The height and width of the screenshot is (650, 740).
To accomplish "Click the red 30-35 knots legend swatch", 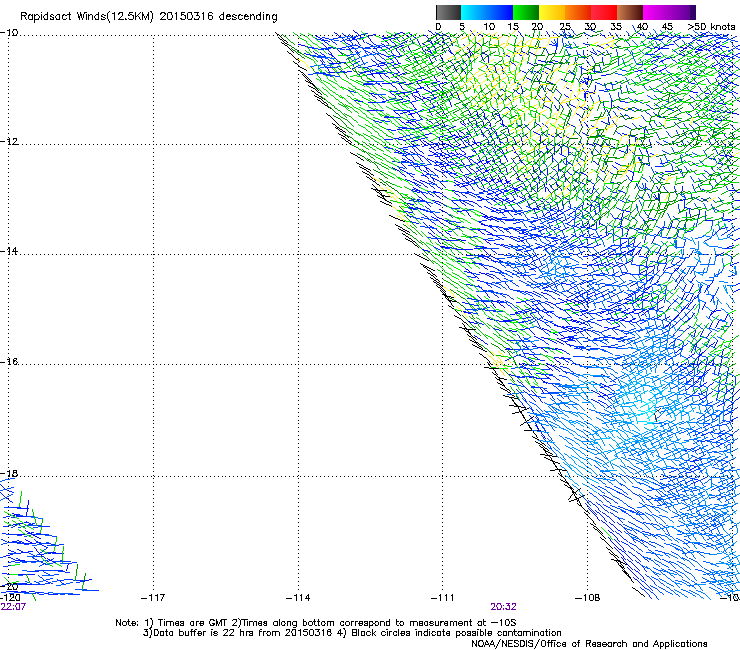I will pyautogui.click(x=604, y=12).
